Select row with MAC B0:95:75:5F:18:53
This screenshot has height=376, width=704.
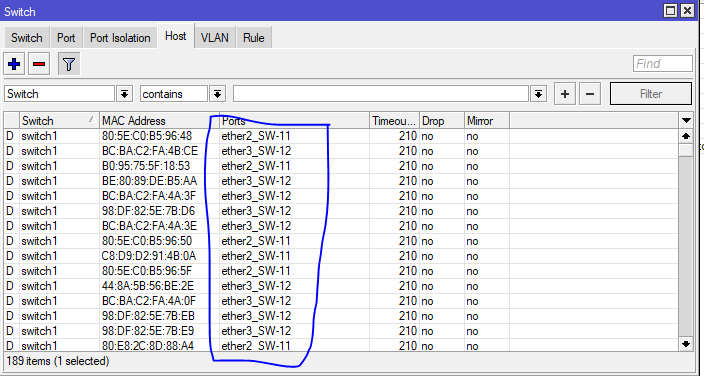pyautogui.click(x=341, y=166)
